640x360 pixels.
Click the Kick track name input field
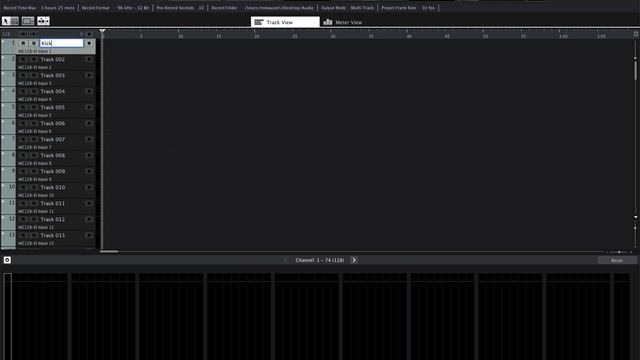[x=61, y=43]
